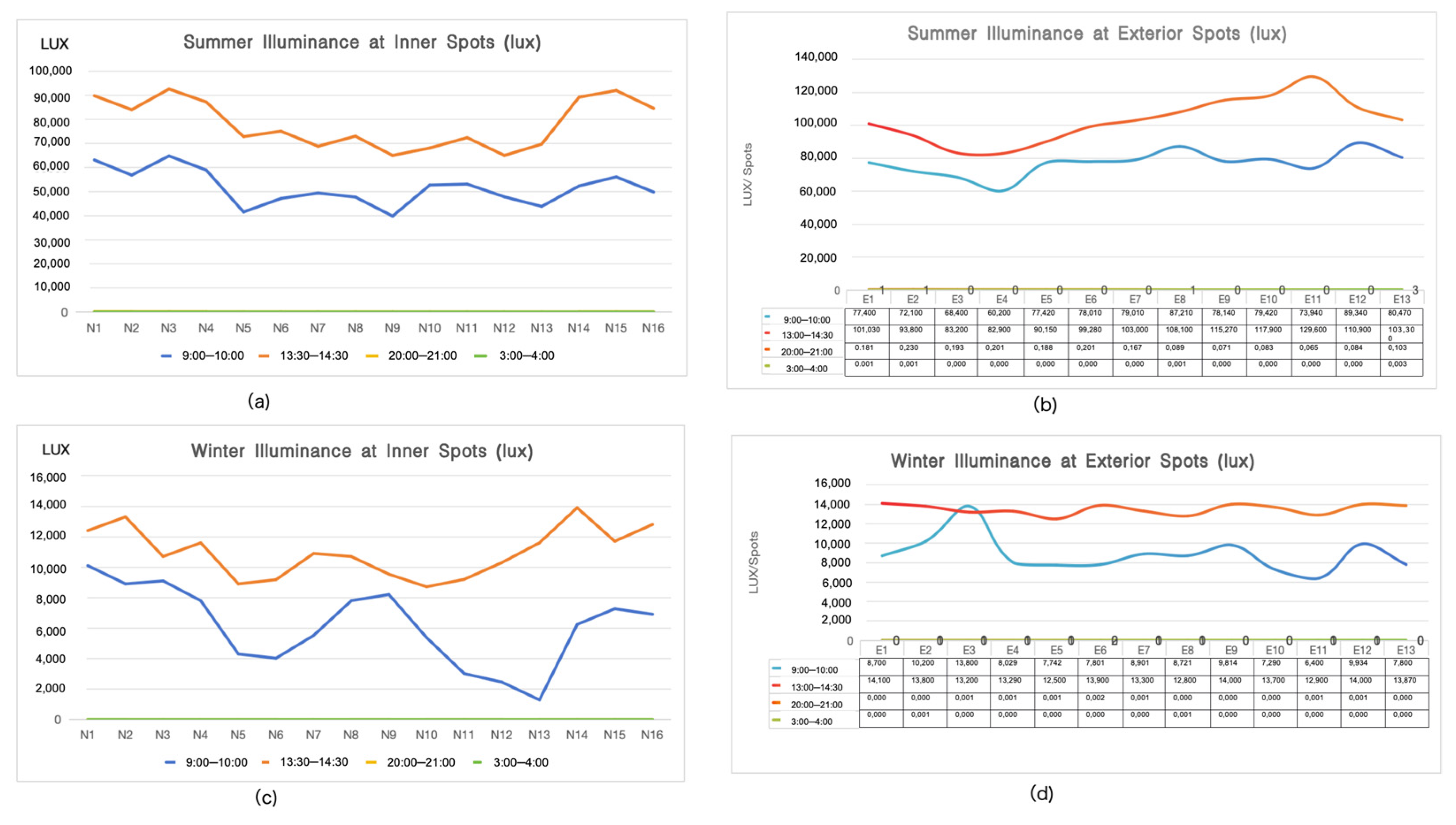The image size is (1456, 825).
Task: Click the (d) subfigure caption
Action: coord(1041,793)
